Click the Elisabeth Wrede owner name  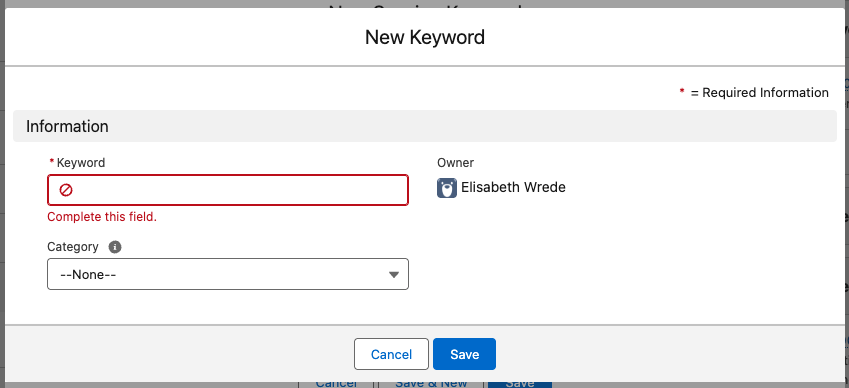(513, 188)
